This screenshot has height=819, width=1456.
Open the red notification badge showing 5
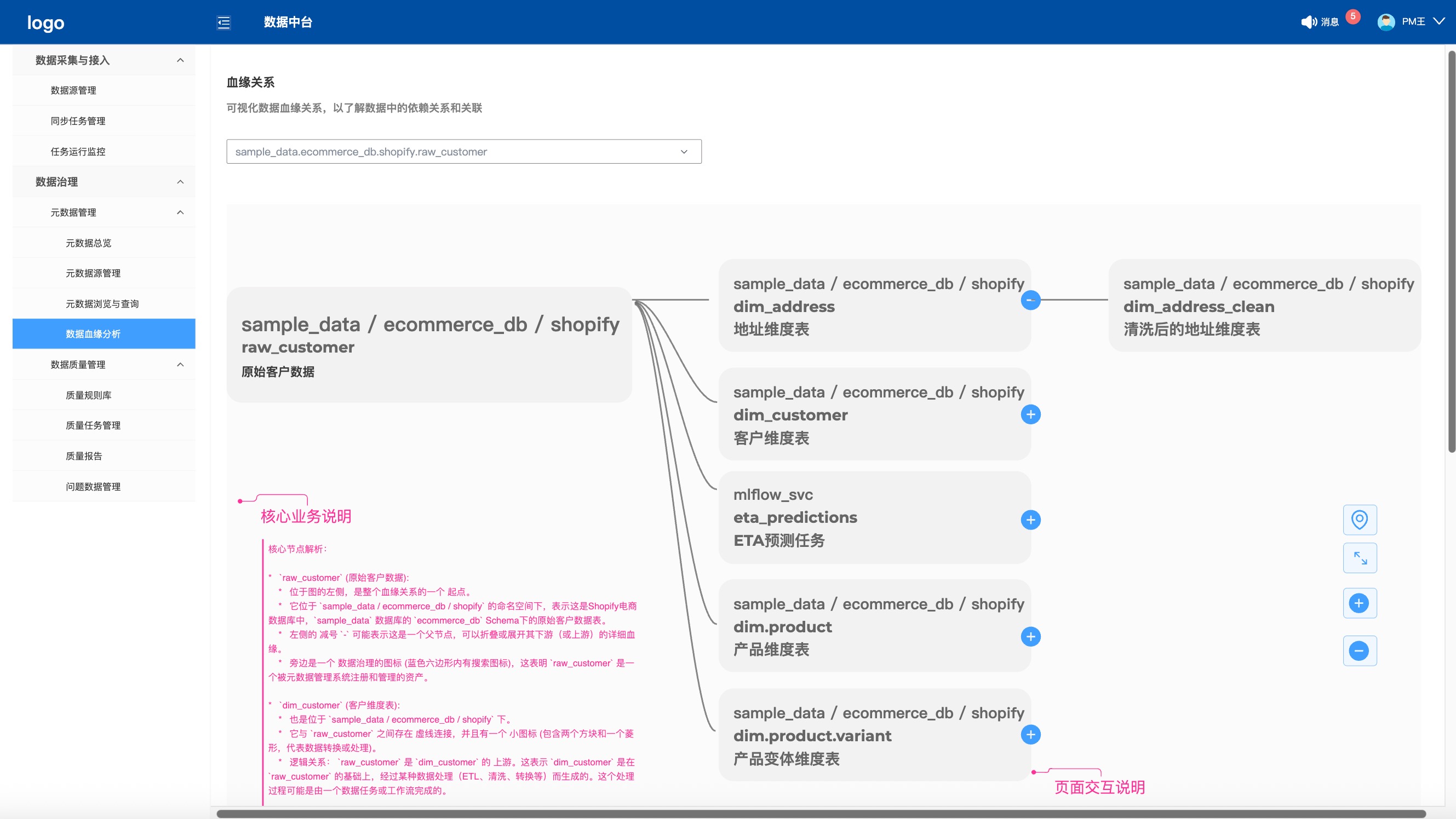[x=1353, y=16]
